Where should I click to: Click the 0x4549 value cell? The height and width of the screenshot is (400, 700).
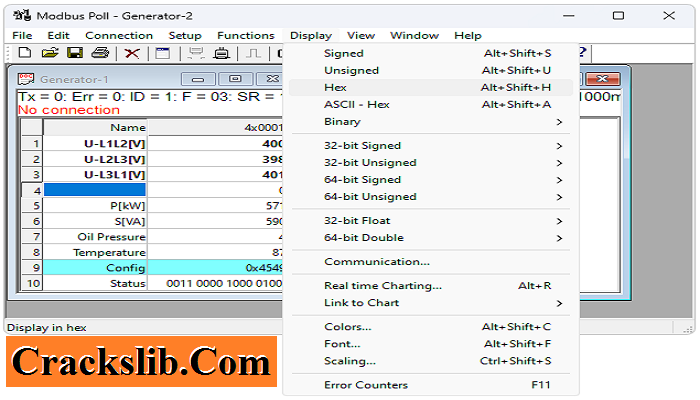pyautogui.click(x=215, y=268)
